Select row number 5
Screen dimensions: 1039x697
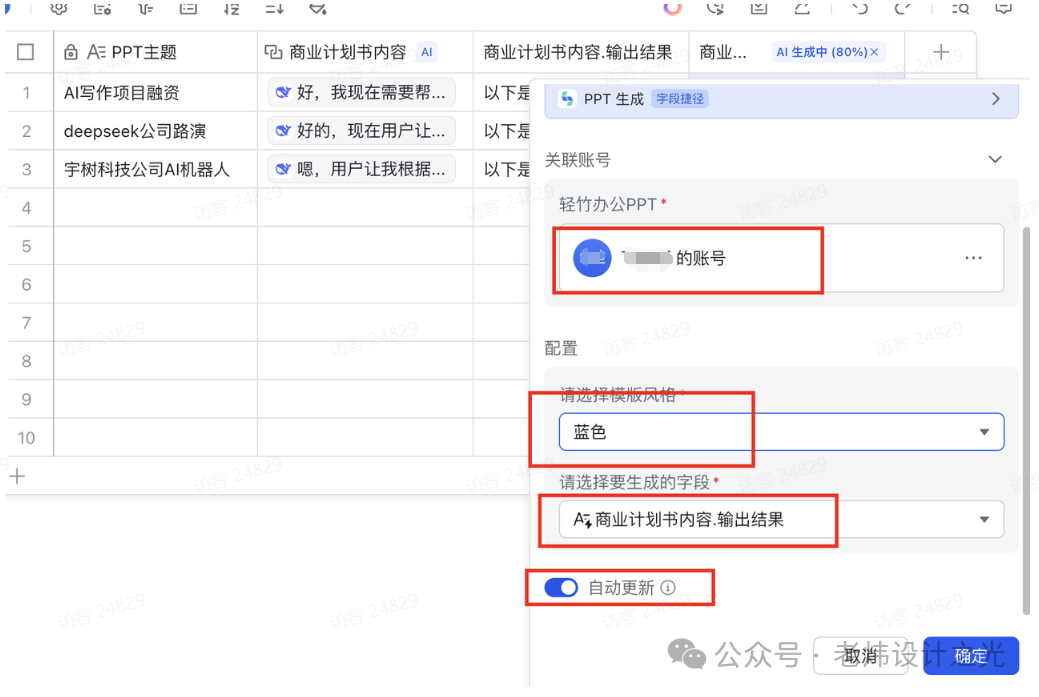tap(27, 246)
